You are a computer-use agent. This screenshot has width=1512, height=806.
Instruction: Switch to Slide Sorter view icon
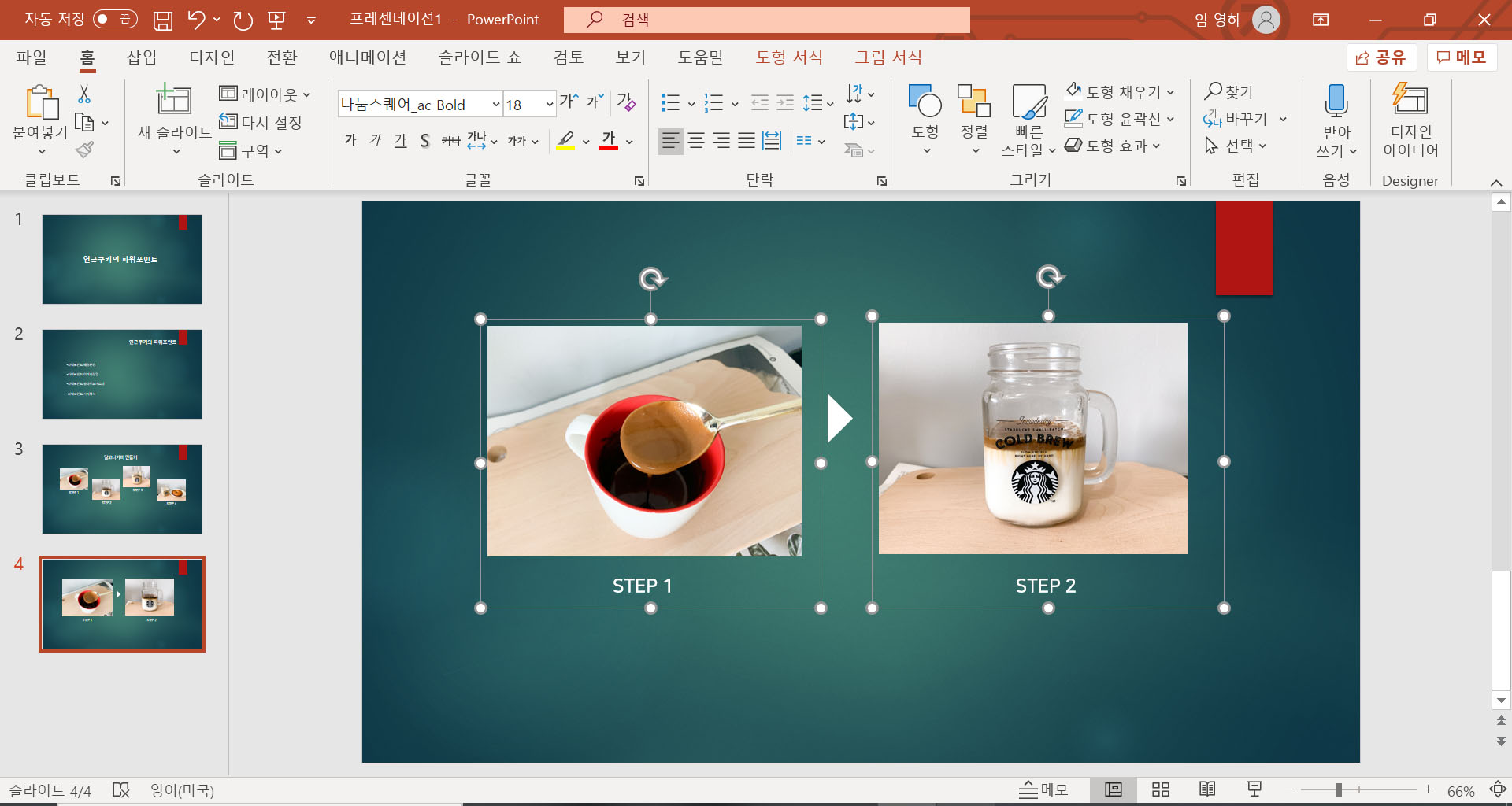(1161, 789)
